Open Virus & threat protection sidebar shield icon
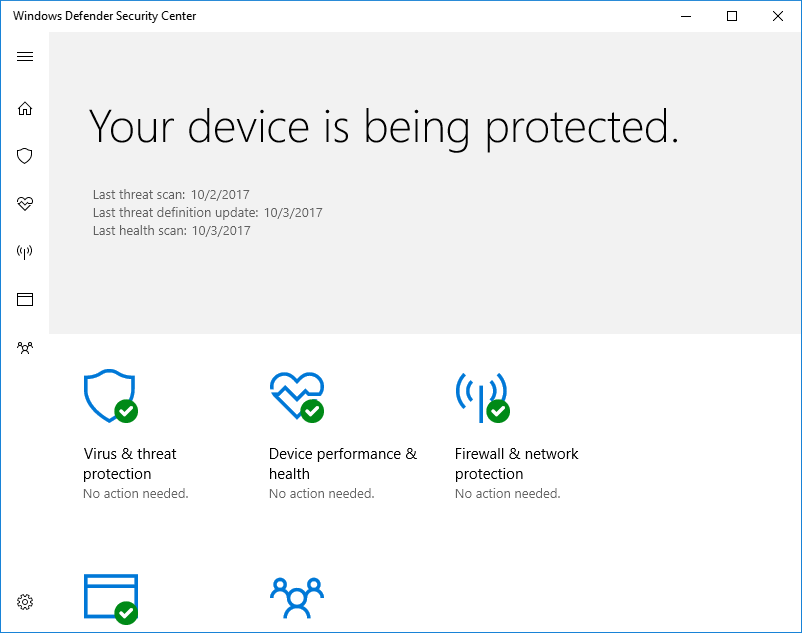 pyautogui.click(x=25, y=156)
